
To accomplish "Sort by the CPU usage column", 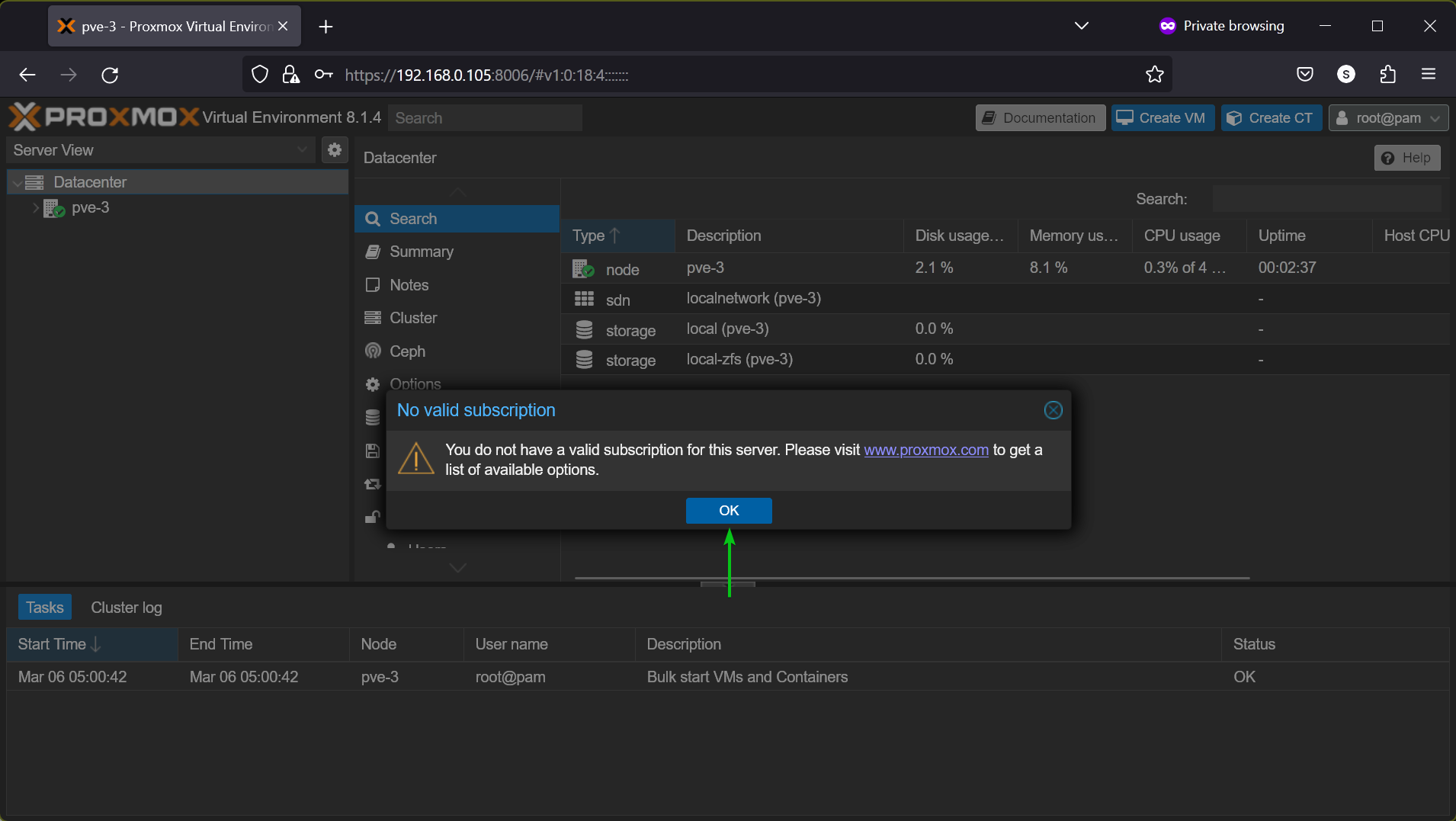I will (x=1189, y=236).
